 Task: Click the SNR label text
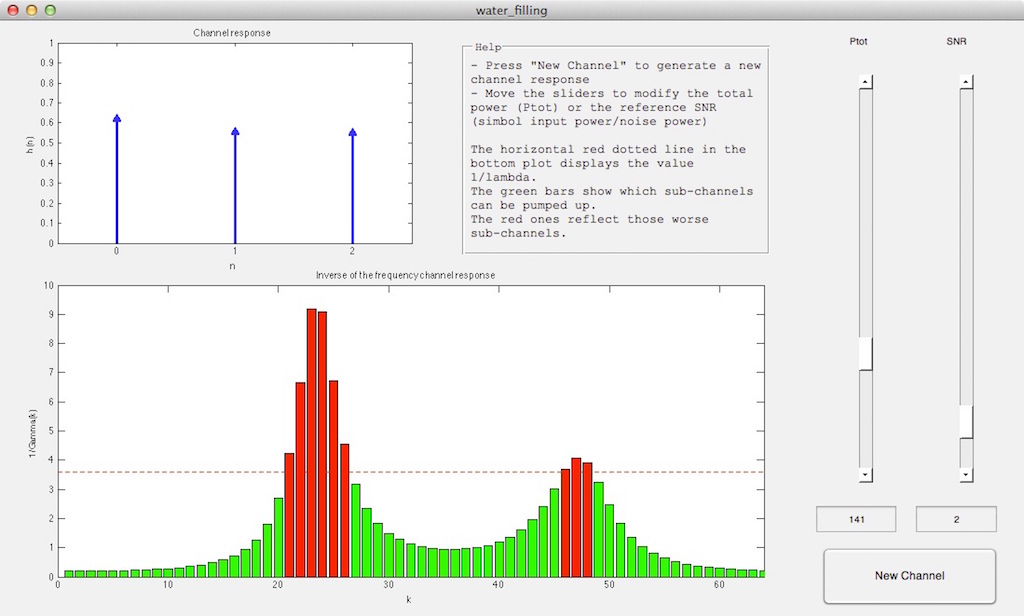tap(956, 41)
